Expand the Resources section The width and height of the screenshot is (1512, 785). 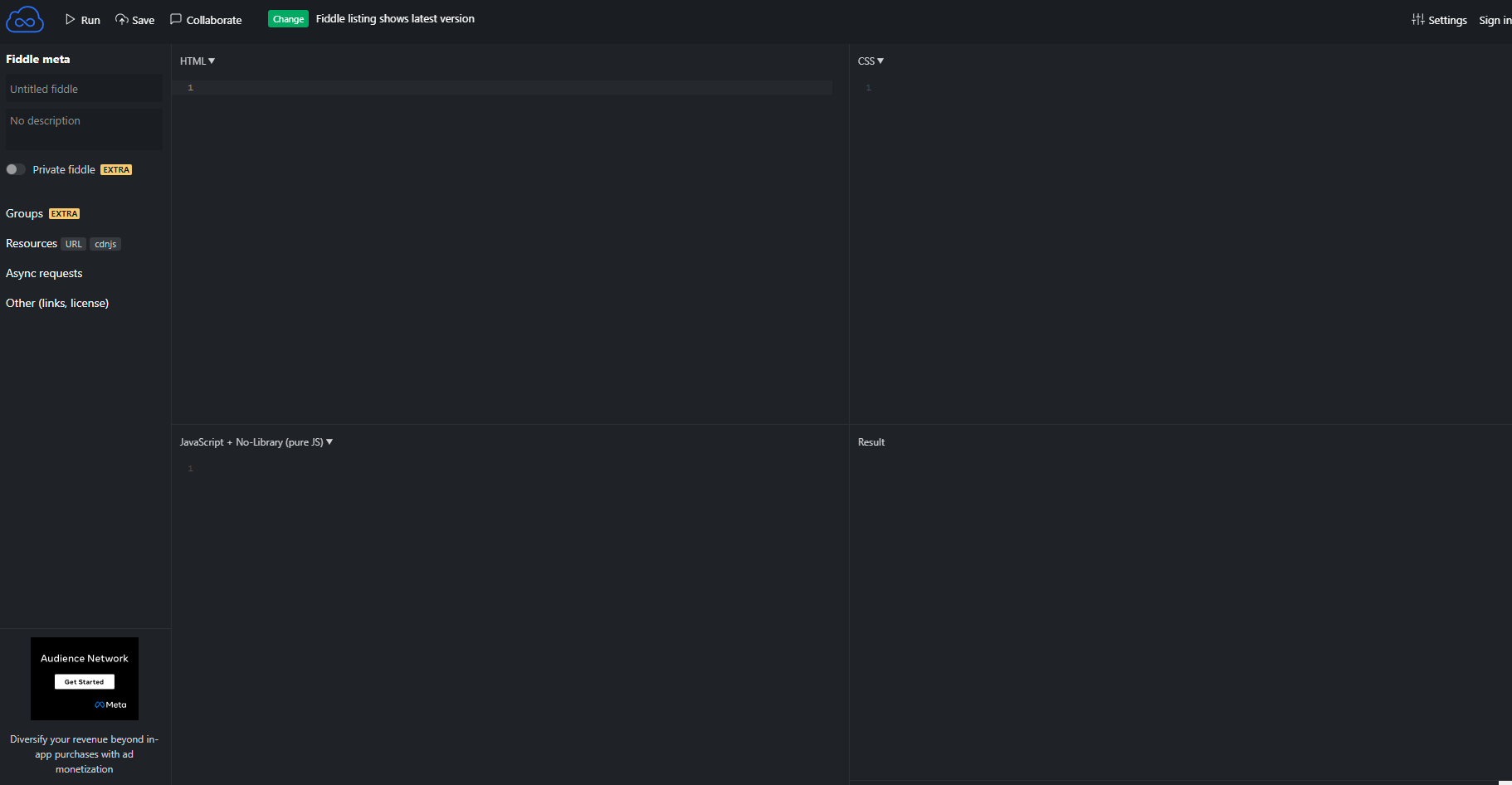[32, 243]
